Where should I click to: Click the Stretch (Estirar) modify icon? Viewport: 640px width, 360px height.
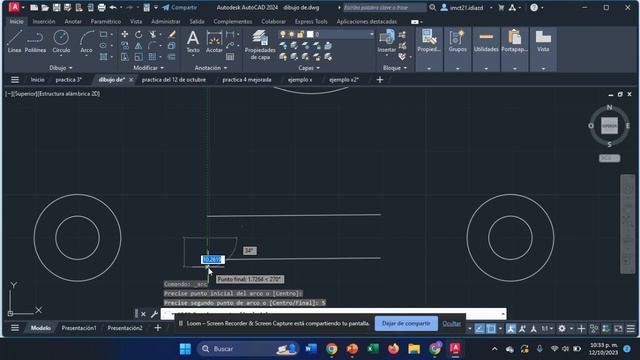click(x=124, y=57)
